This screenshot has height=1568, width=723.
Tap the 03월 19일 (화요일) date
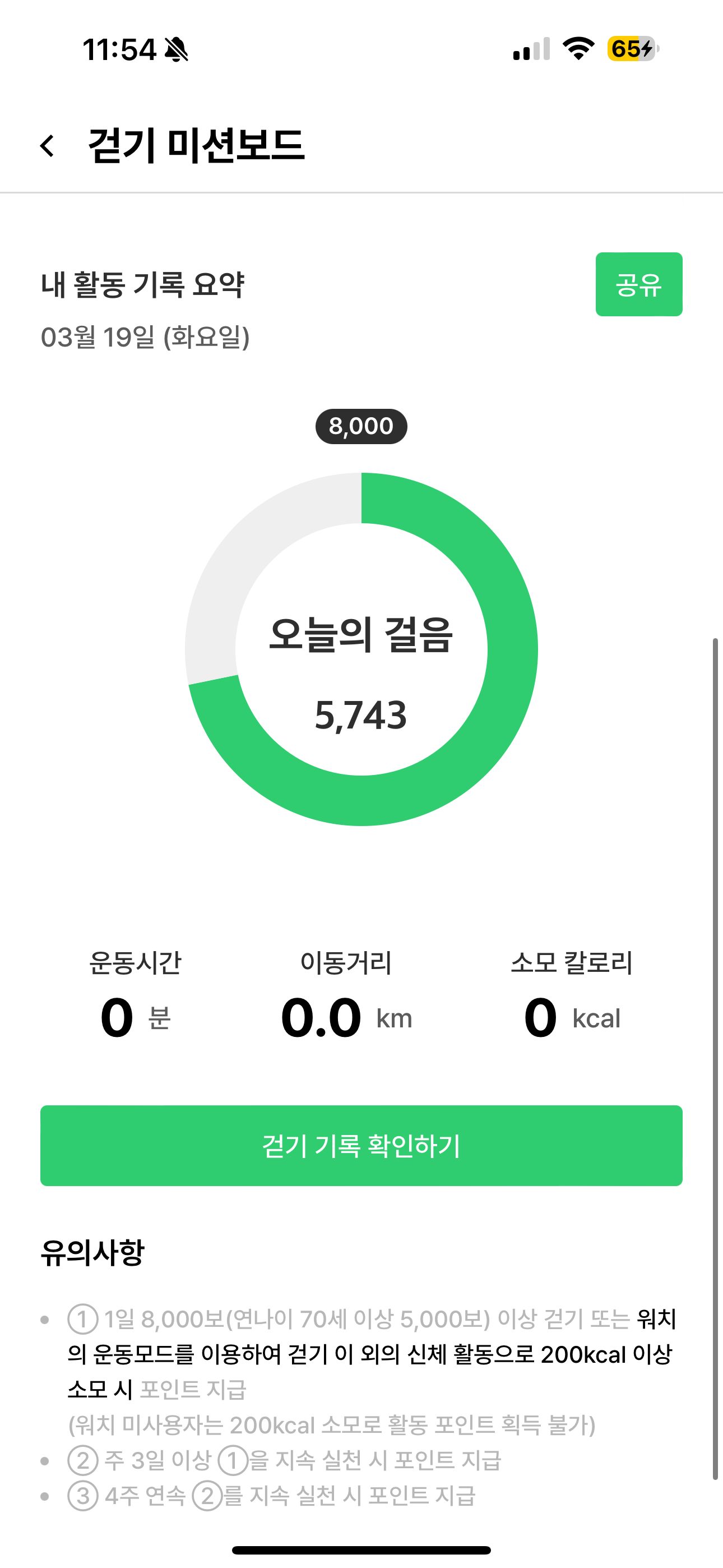point(145,337)
